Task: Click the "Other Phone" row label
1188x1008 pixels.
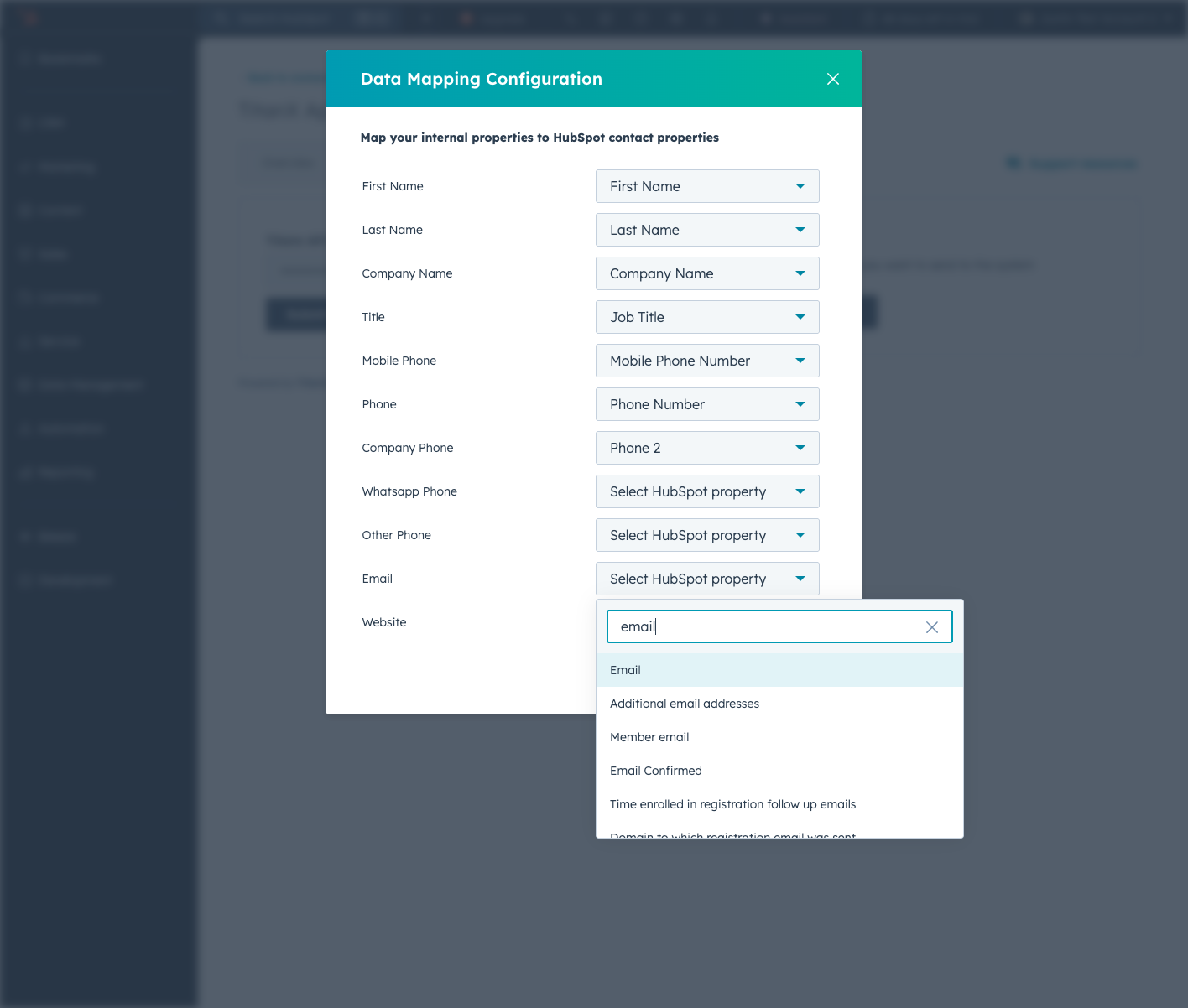Action: pyautogui.click(x=397, y=535)
